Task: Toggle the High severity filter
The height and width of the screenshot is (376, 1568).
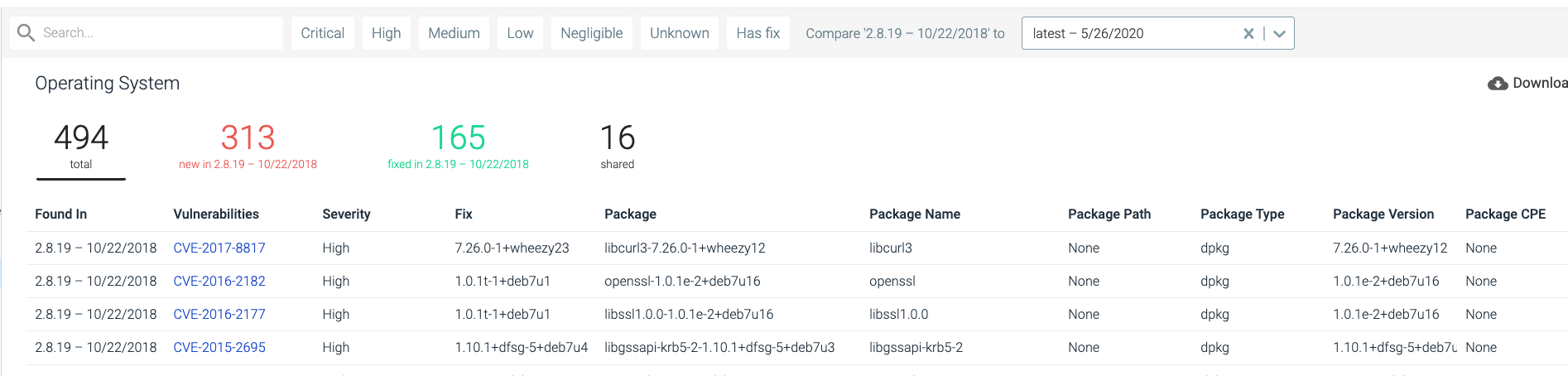Action: point(386,33)
